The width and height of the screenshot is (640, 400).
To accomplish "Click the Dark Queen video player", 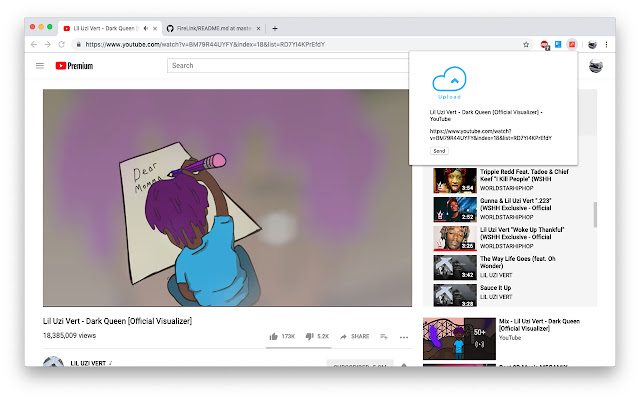I will tap(227, 198).
